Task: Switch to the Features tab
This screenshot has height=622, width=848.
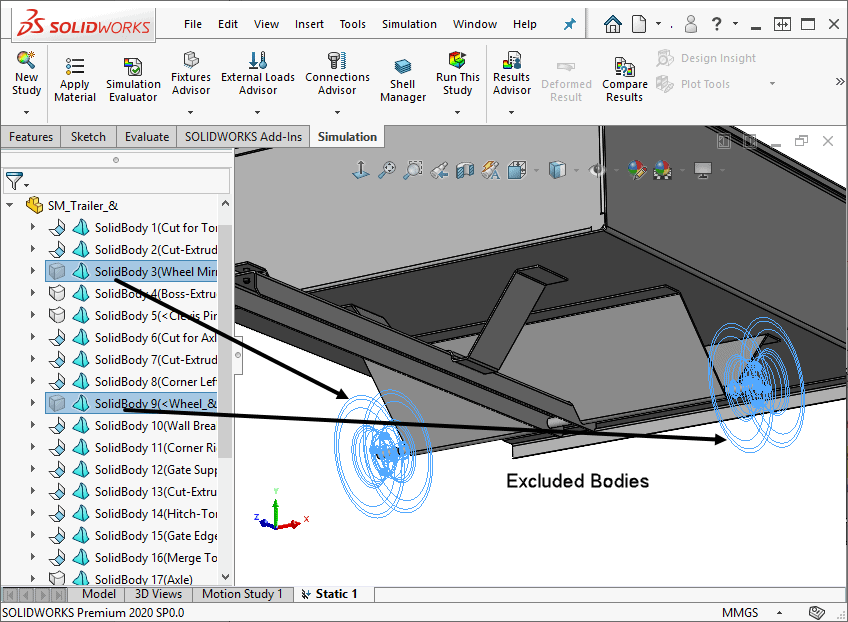Action: coord(31,137)
